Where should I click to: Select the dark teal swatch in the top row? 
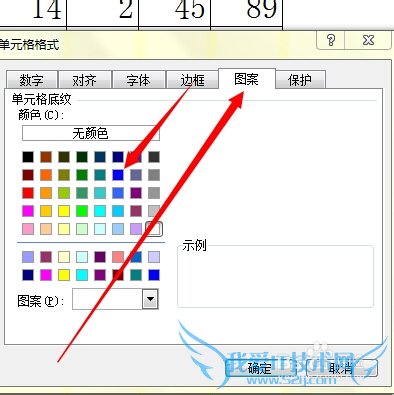pyautogui.click(x=100, y=157)
